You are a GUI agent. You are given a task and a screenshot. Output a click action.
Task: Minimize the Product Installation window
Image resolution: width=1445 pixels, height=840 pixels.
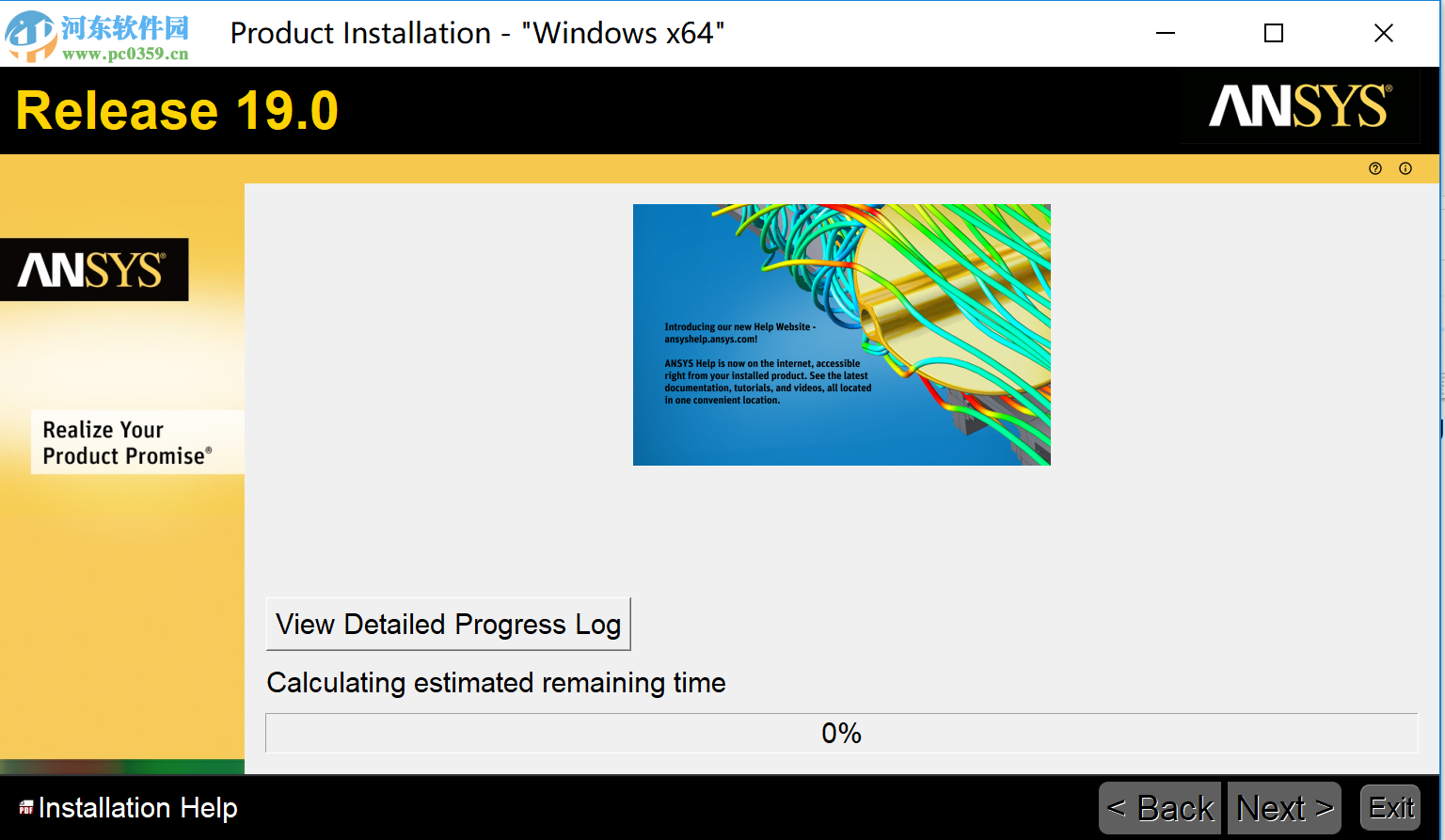point(1166,33)
